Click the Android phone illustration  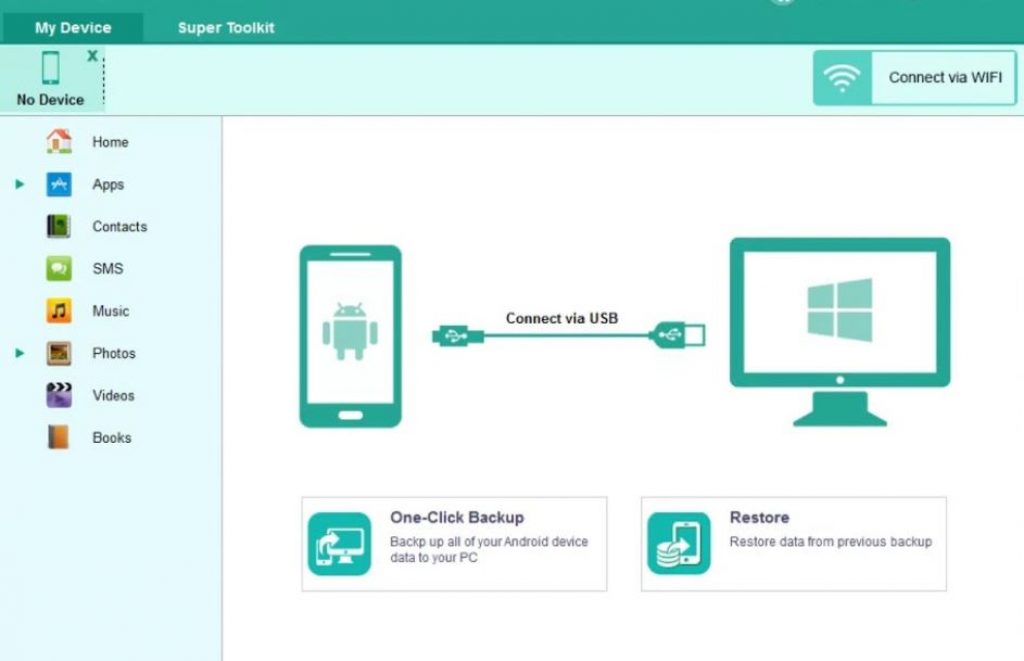tap(350, 336)
